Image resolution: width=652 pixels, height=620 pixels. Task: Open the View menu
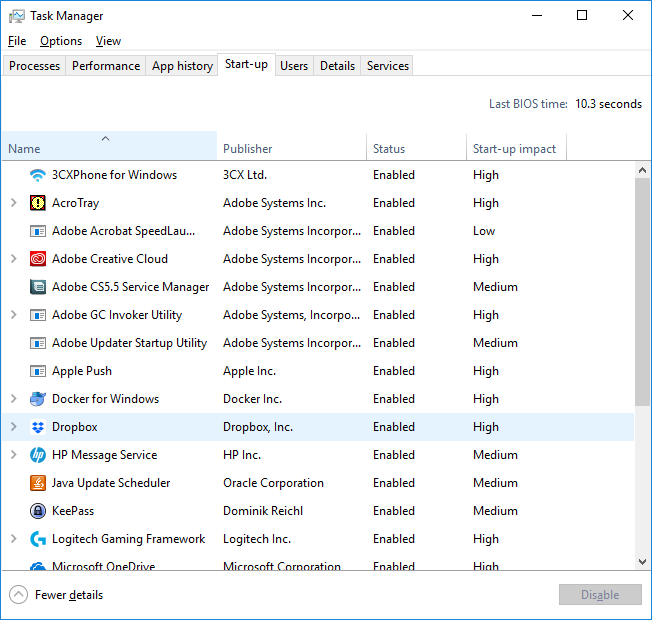(x=109, y=41)
